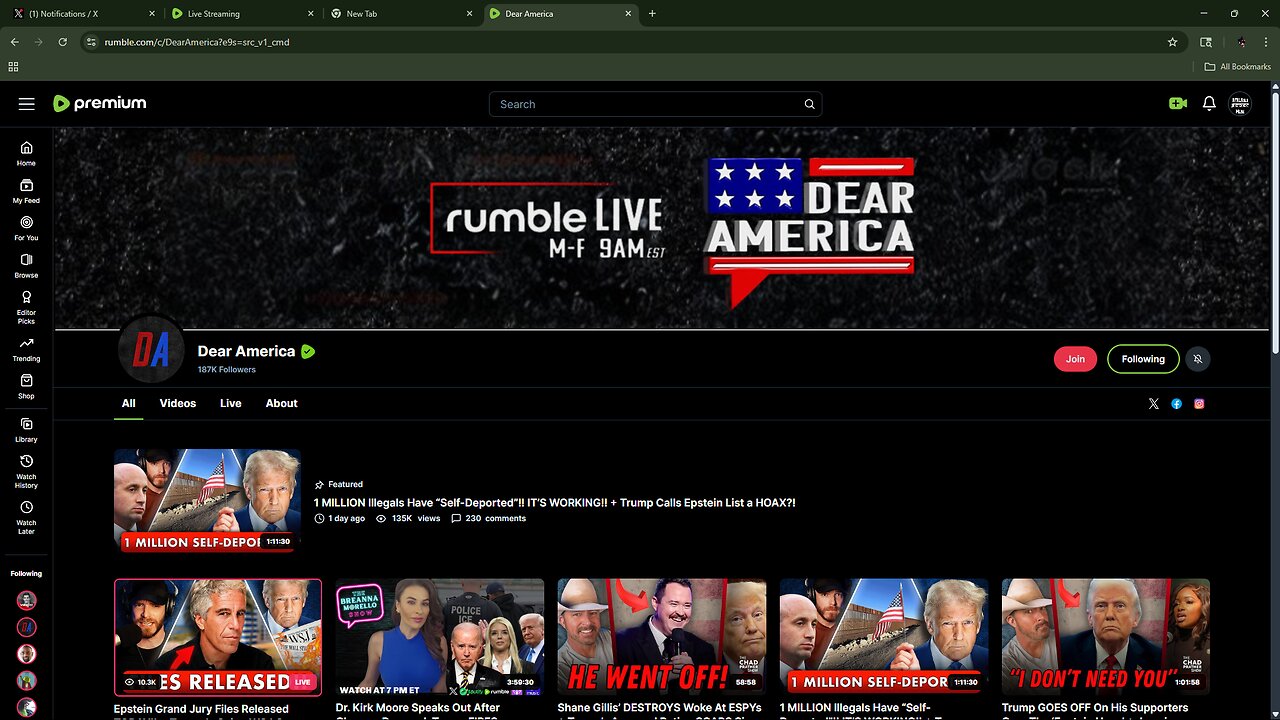The image size is (1280, 720).
Task: Open Chrome's three-dot menu
Action: (x=1265, y=42)
